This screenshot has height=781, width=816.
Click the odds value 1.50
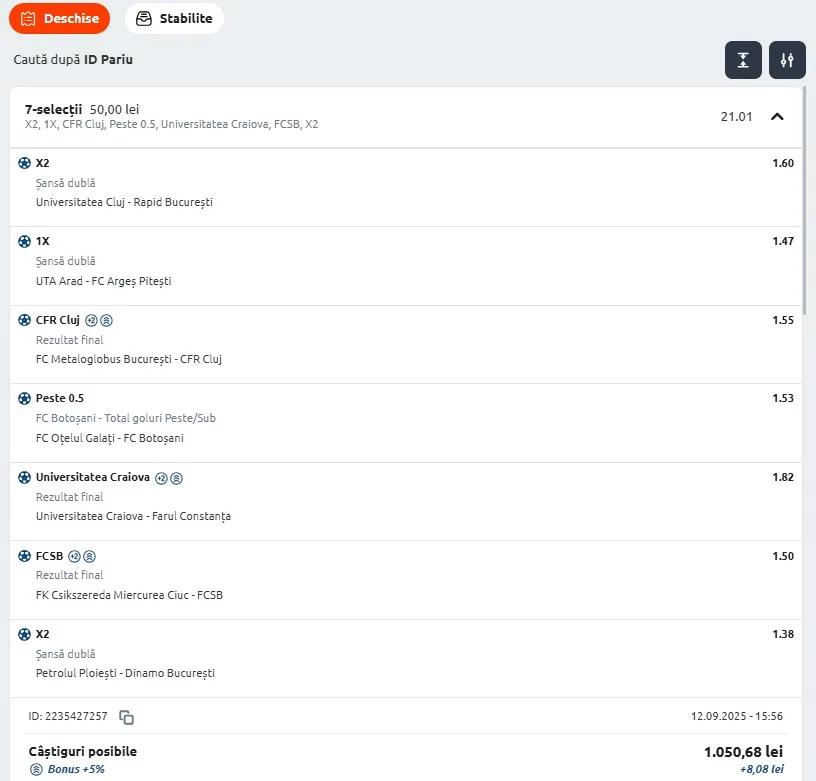tap(783, 556)
